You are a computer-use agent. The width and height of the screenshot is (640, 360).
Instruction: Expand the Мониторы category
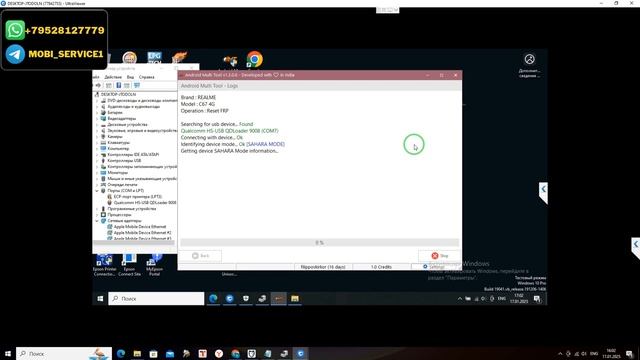tap(97, 172)
